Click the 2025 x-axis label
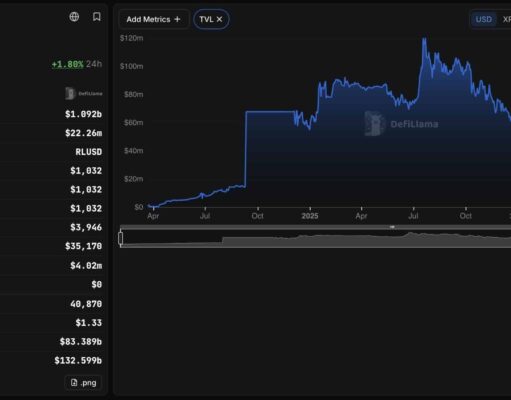The width and height of the screenshot is (511, 400). [x=310, y=216]
